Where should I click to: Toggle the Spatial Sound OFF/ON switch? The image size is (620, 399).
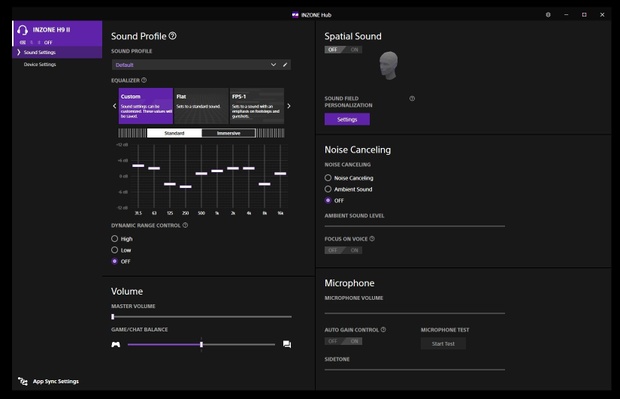pos(343,50)
